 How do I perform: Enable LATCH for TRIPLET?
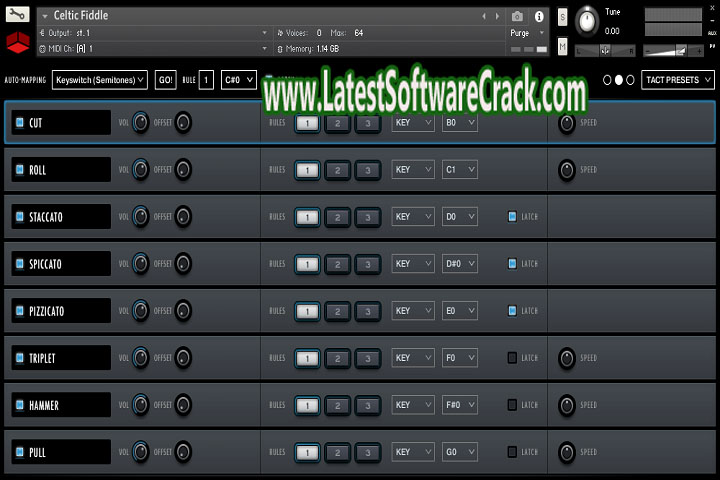click(x=512, y=357)
